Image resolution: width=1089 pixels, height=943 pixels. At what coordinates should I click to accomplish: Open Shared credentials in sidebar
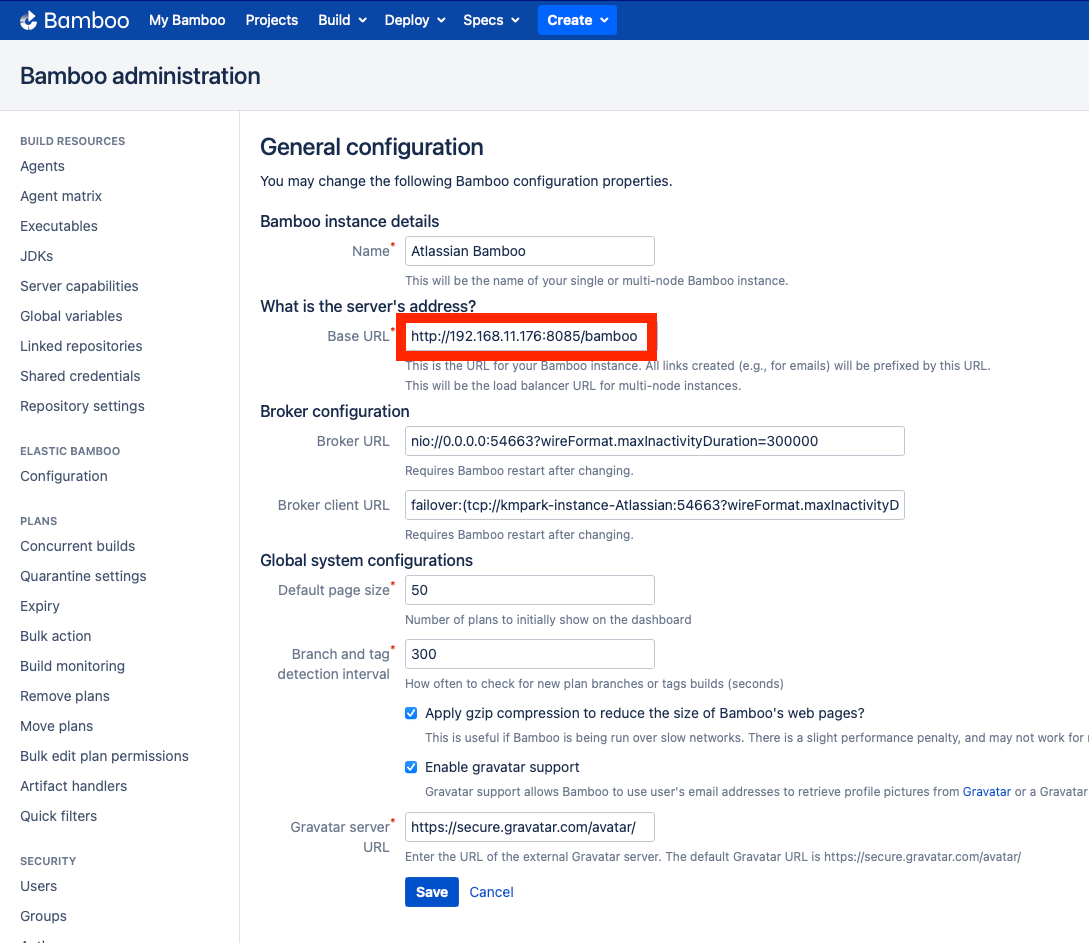click(x=80, y=376)
